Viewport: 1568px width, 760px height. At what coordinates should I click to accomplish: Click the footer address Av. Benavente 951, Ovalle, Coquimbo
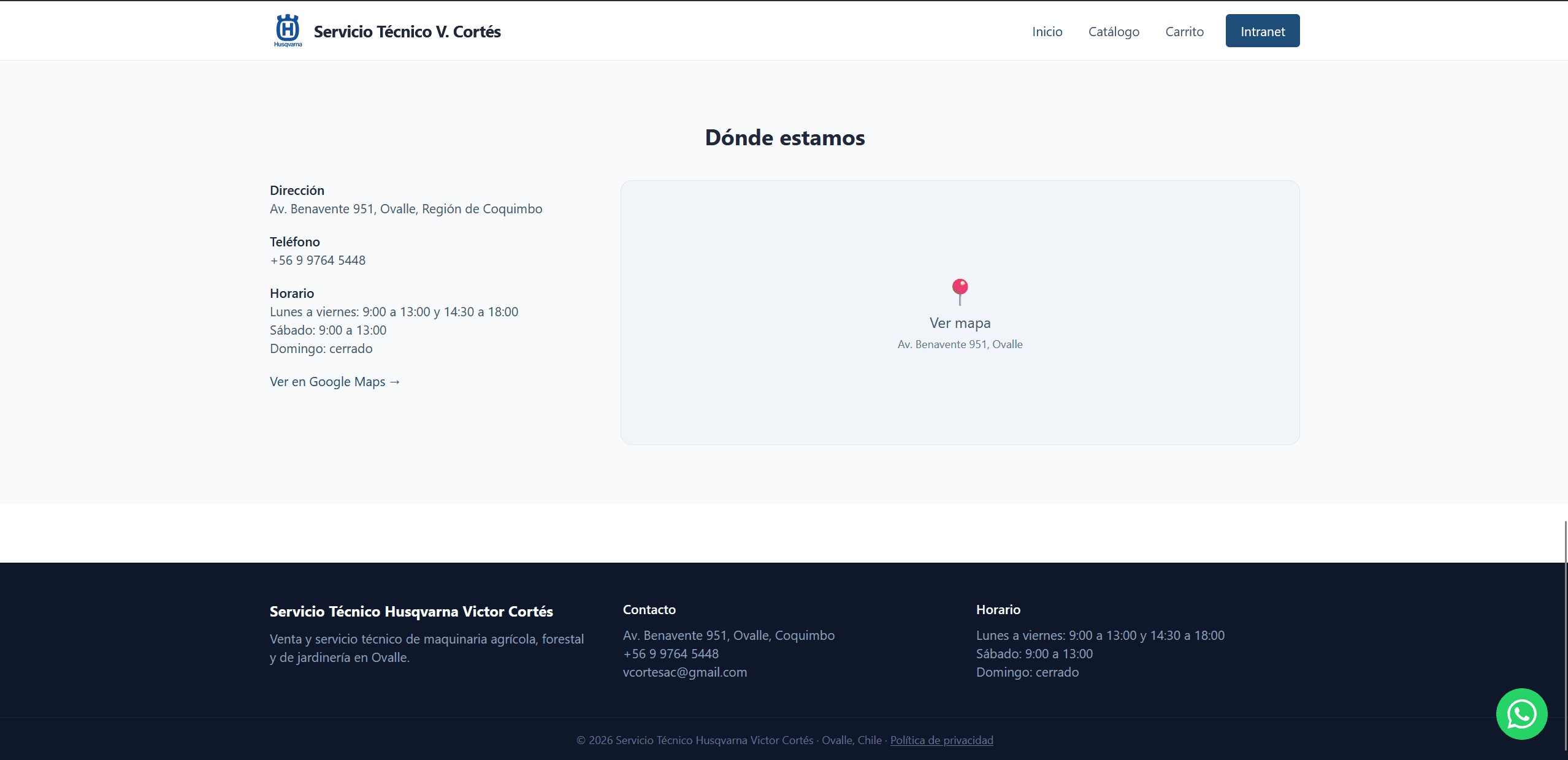point(729,636)
